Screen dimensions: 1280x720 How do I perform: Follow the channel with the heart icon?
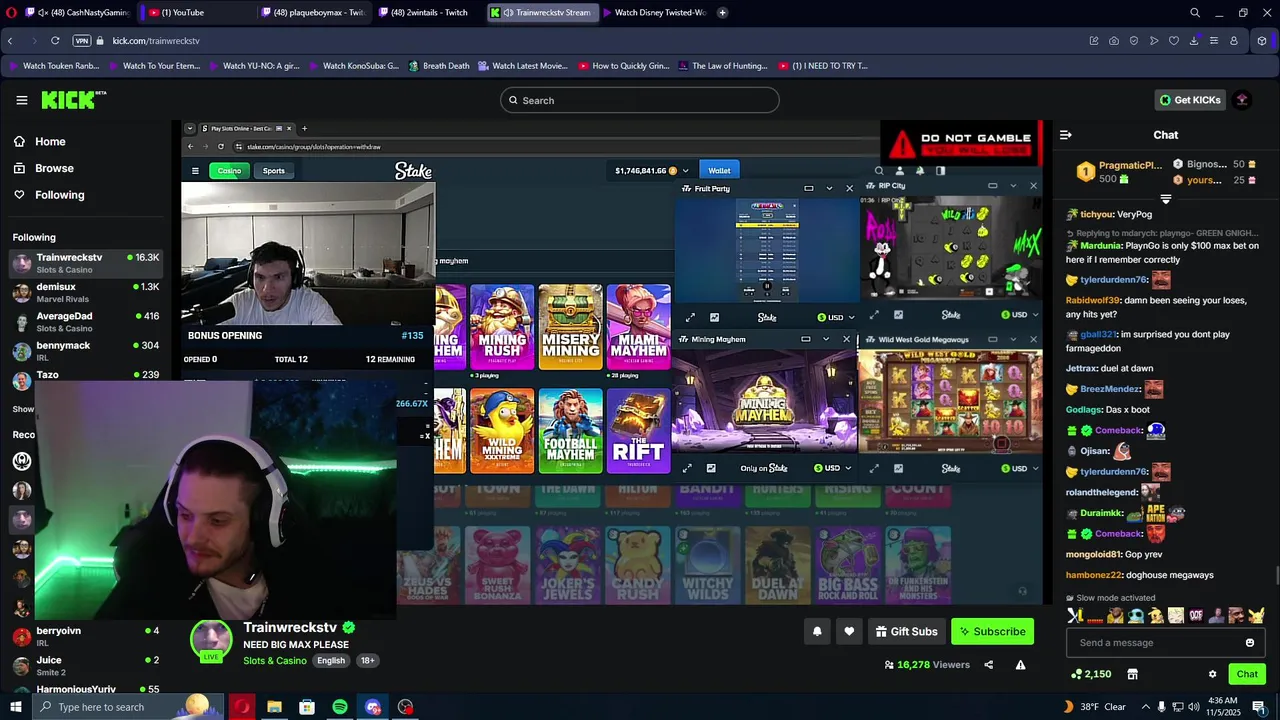[x=849, y=631]
